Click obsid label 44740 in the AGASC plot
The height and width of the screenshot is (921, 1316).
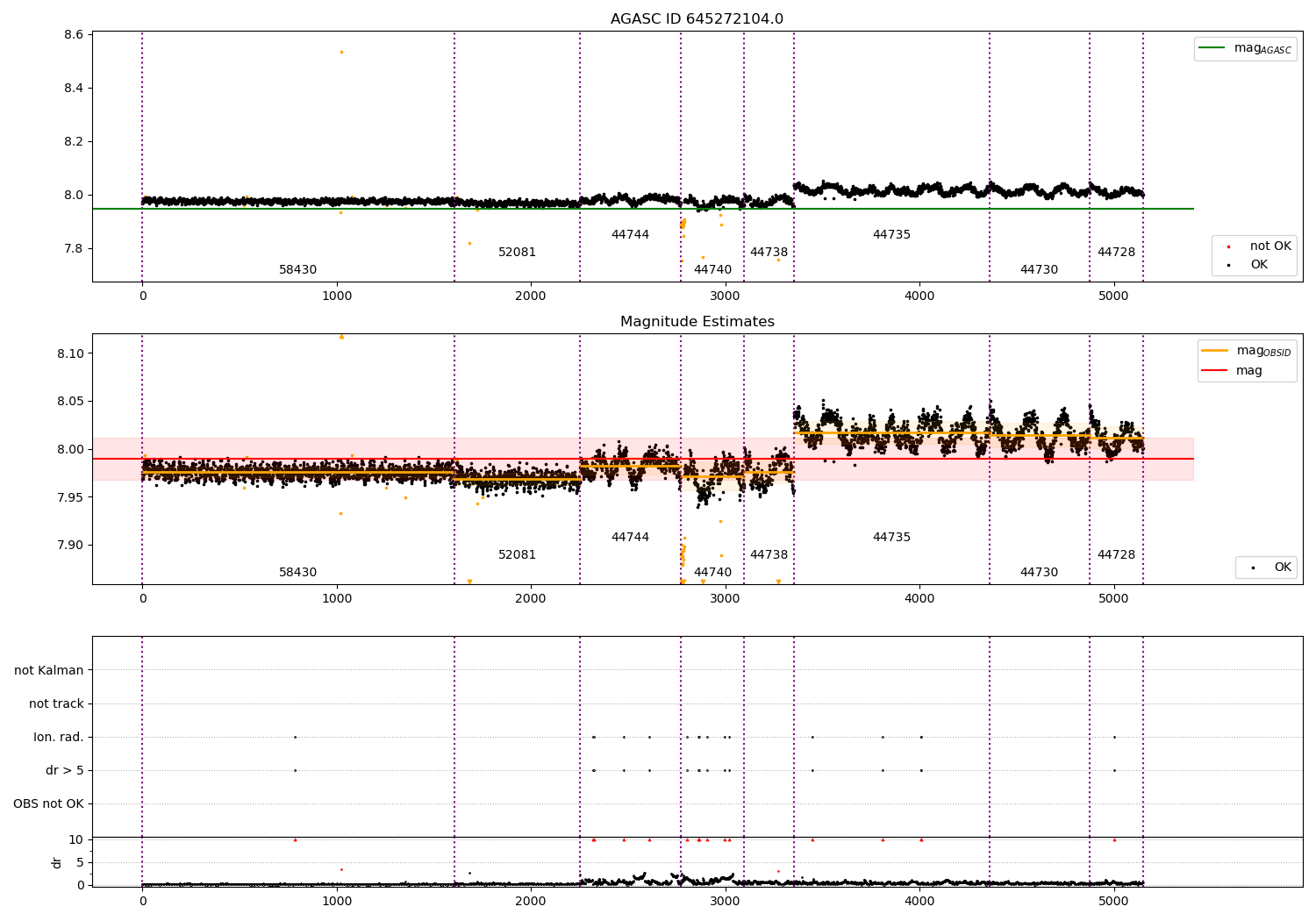[713, 270]
